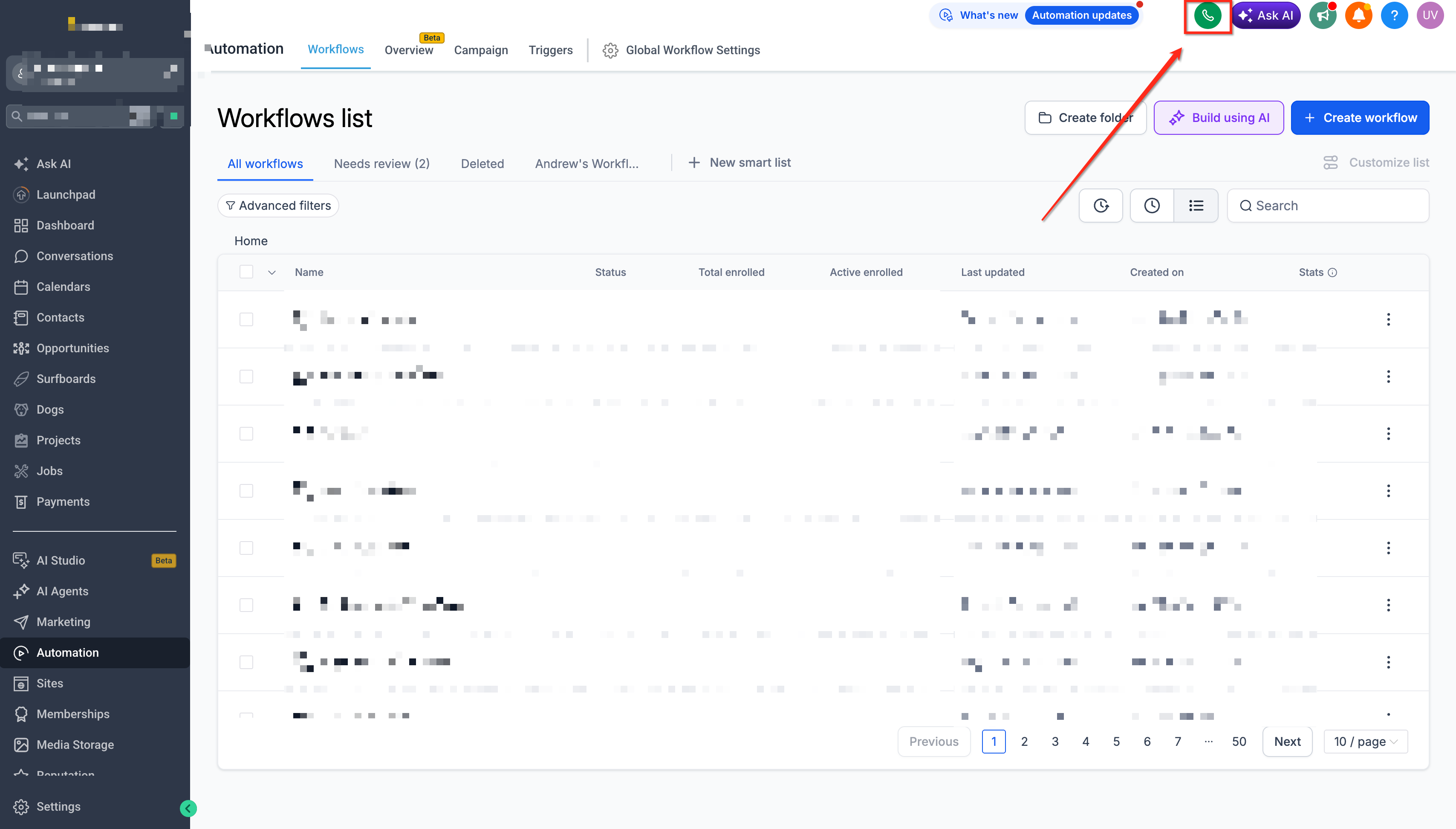Open the megaphone announcements icon
The width and height of the screenshot is (1456, 829).
tap(1322, 16)
